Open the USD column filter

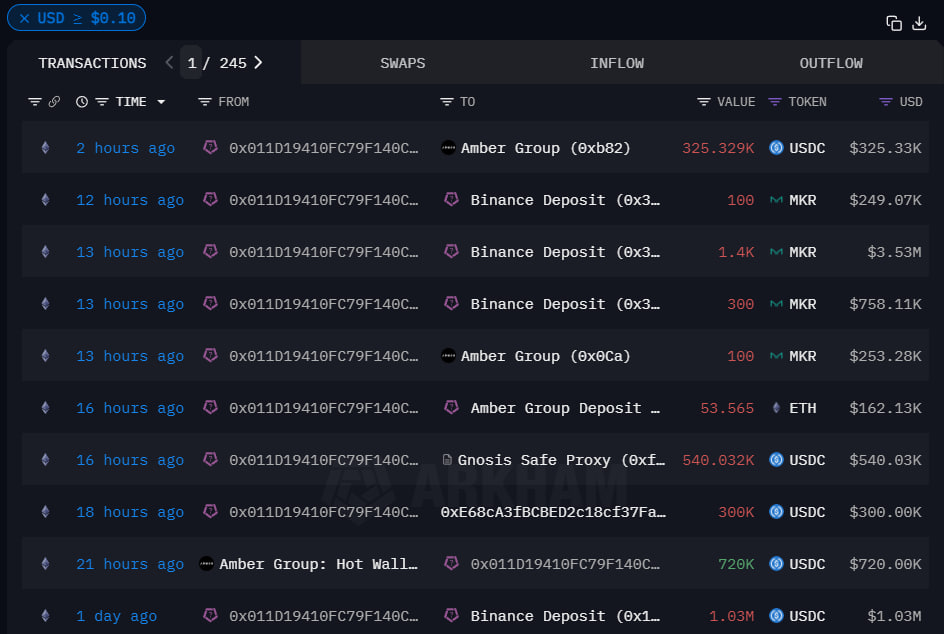click(x=886, y=102)
